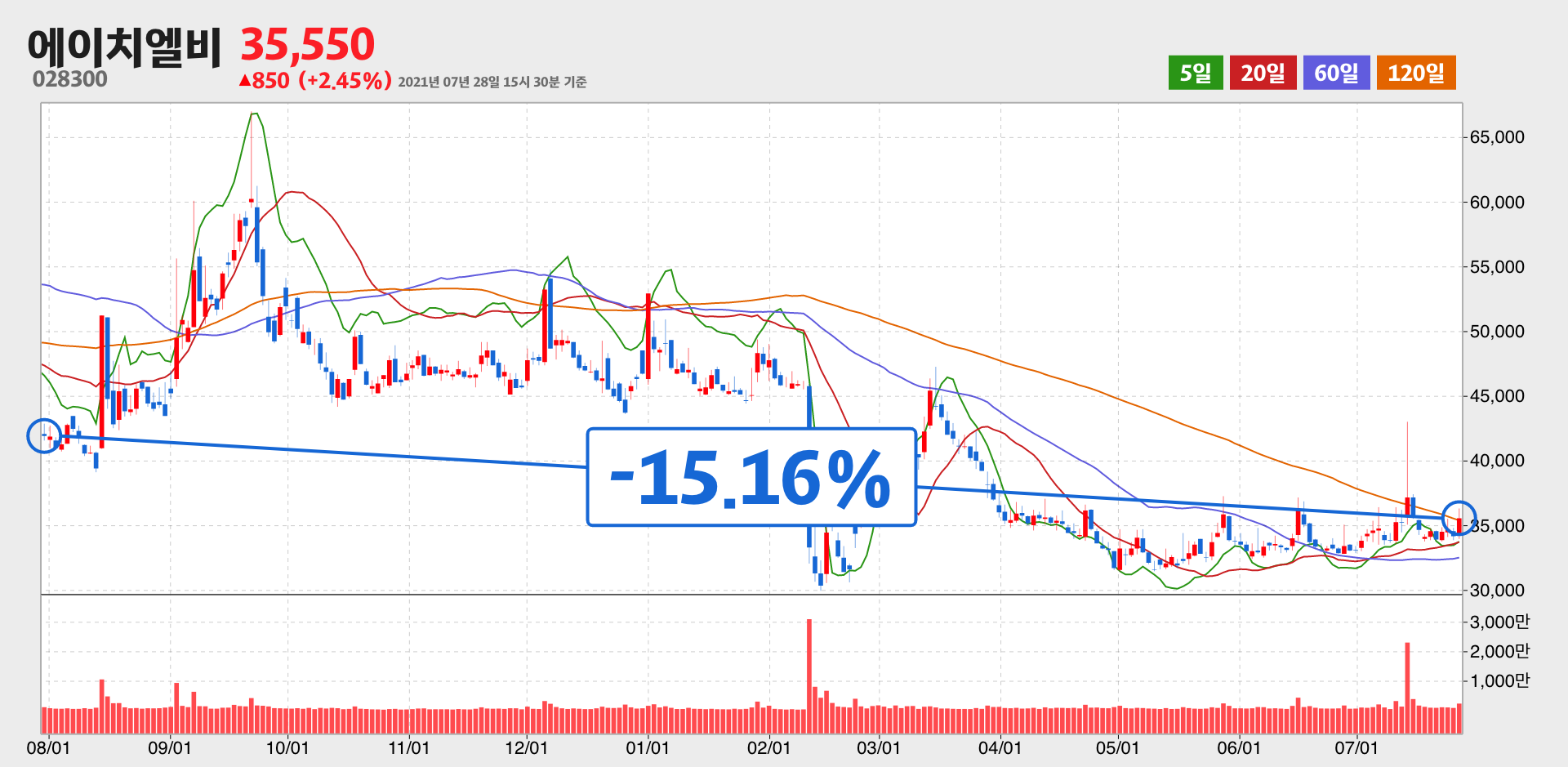Viewport: 1568px width, 767px height.
Task: Click the 10/01 date axis label
Action: click(x=287, y=747)
